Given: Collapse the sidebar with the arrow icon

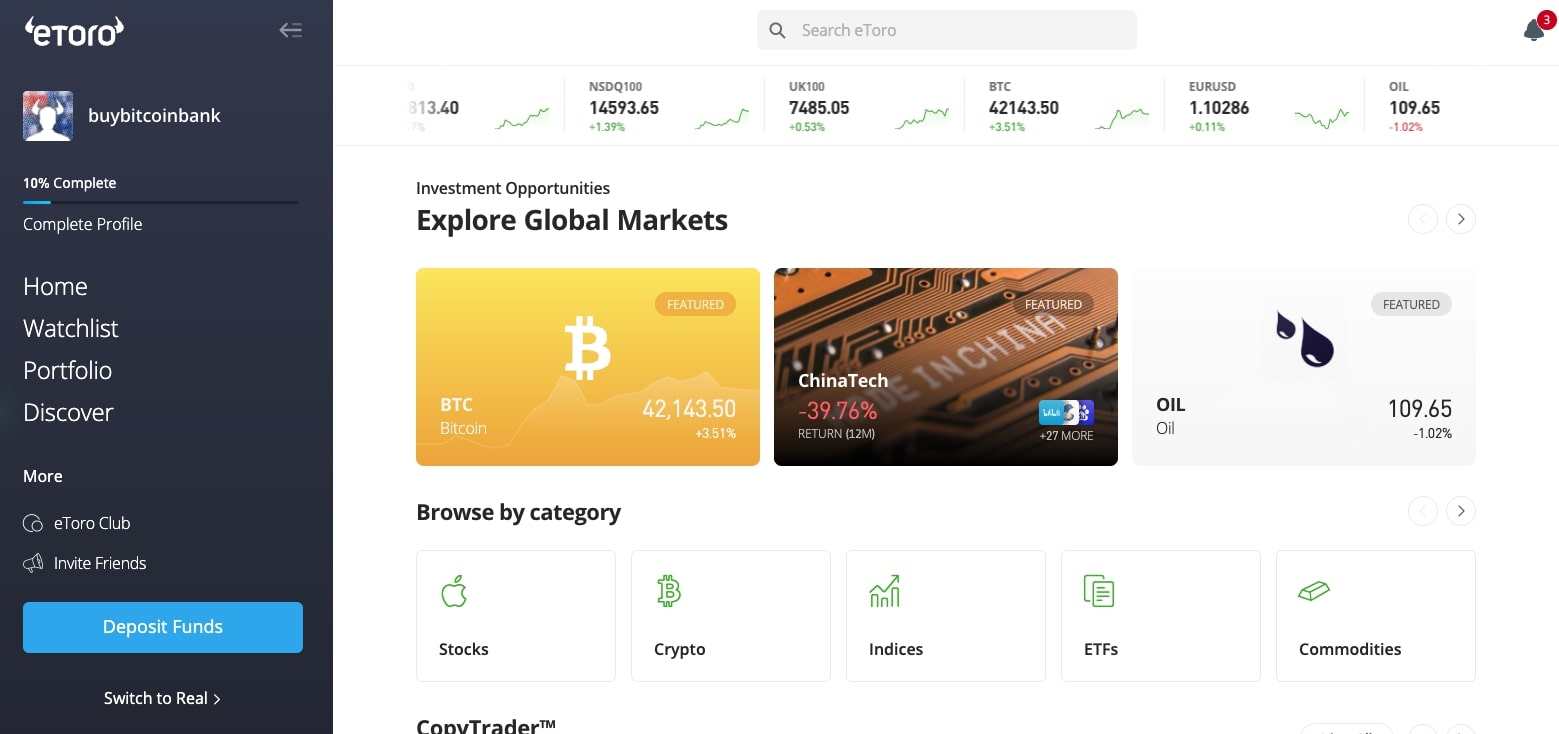Looking at the screenshot, I should click(290, 30).
